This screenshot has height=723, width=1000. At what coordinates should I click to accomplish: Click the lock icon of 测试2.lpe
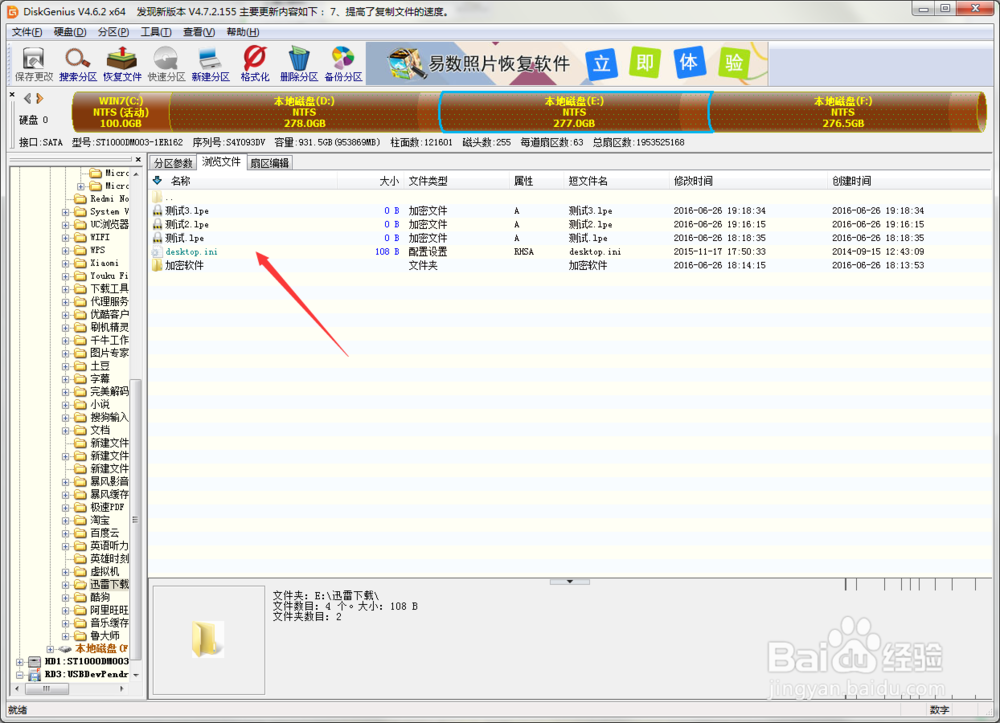click(x=158, y=224)
